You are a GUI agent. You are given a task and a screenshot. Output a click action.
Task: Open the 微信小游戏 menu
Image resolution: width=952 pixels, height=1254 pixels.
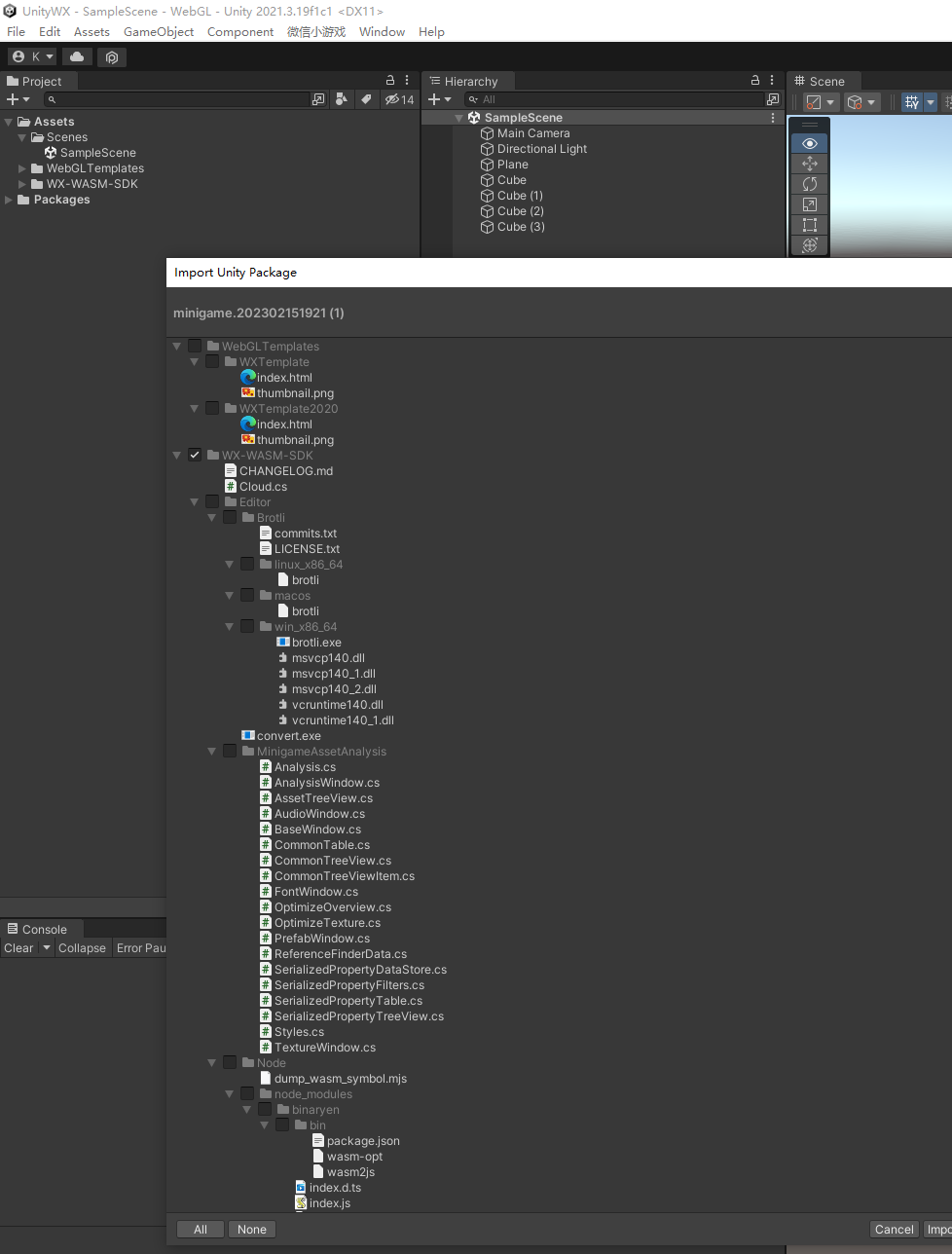(316, 32)
